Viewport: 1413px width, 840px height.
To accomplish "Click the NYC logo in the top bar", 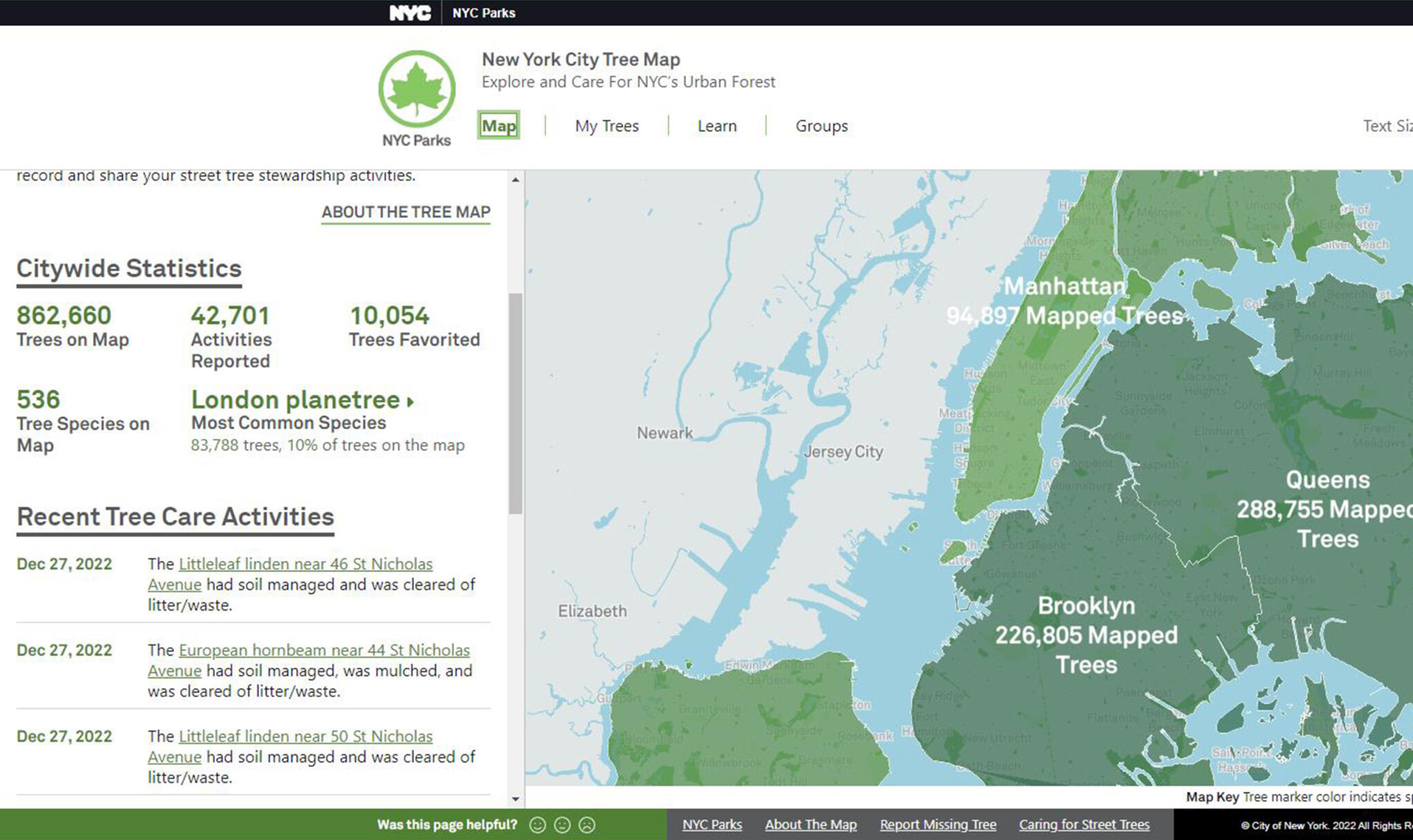I will 408,12.
